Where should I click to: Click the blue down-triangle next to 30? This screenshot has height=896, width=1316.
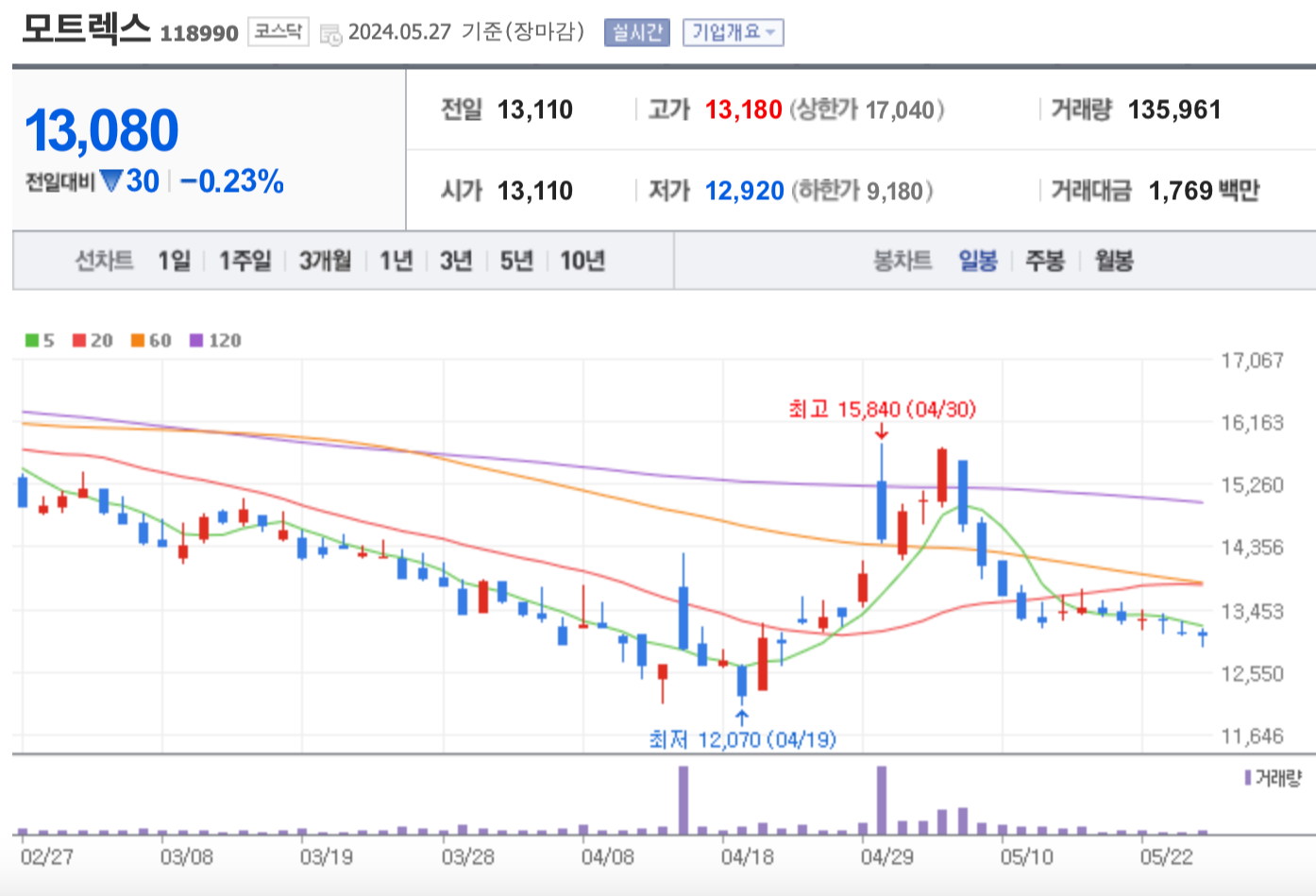[111, 180]
